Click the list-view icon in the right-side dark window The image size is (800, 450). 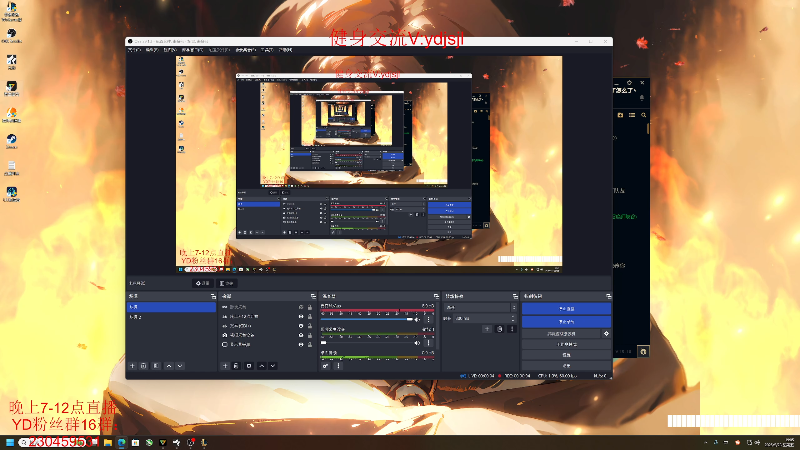[632, 115]
